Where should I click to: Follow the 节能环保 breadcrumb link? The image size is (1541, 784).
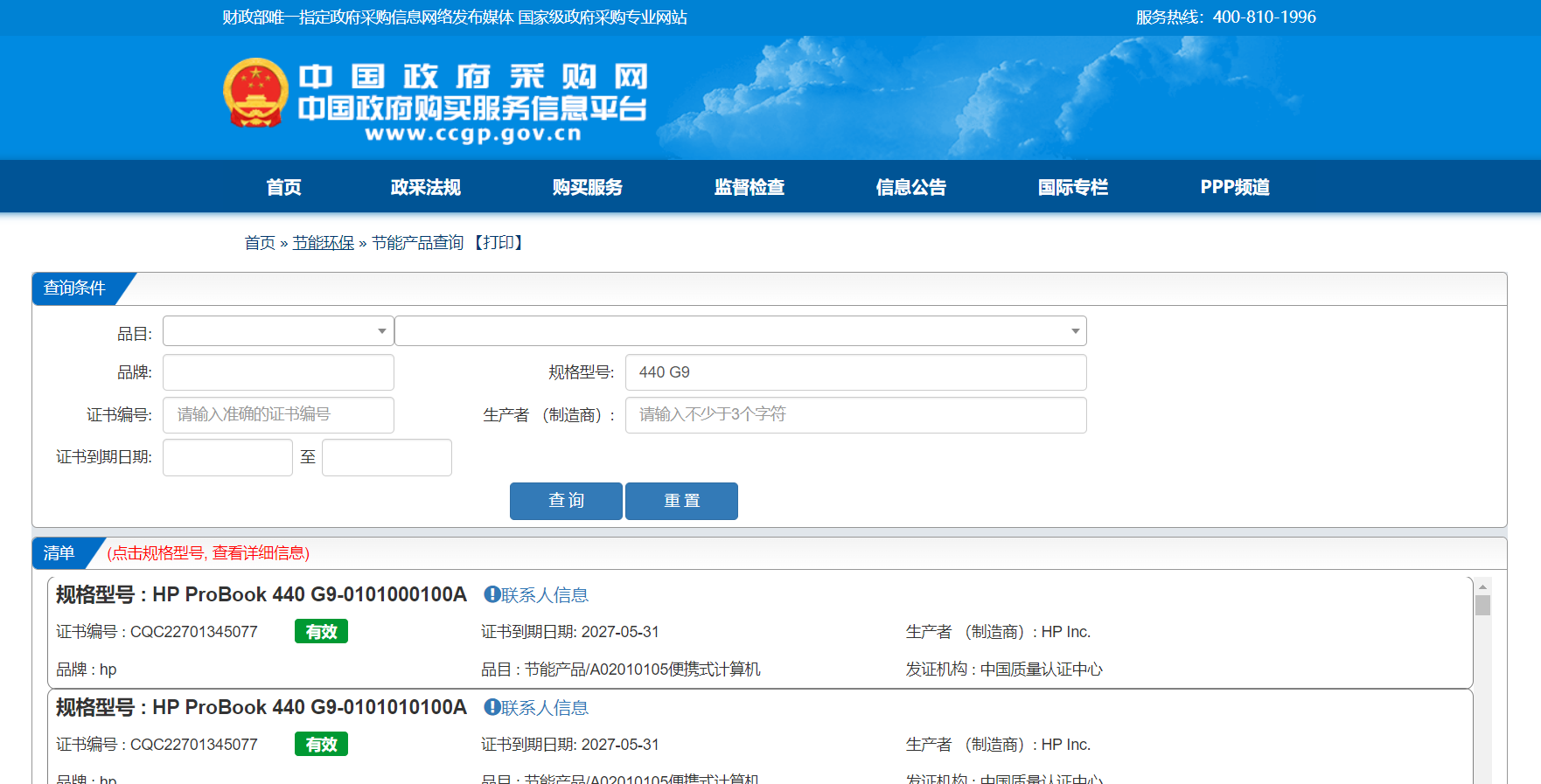click(324, 243)
